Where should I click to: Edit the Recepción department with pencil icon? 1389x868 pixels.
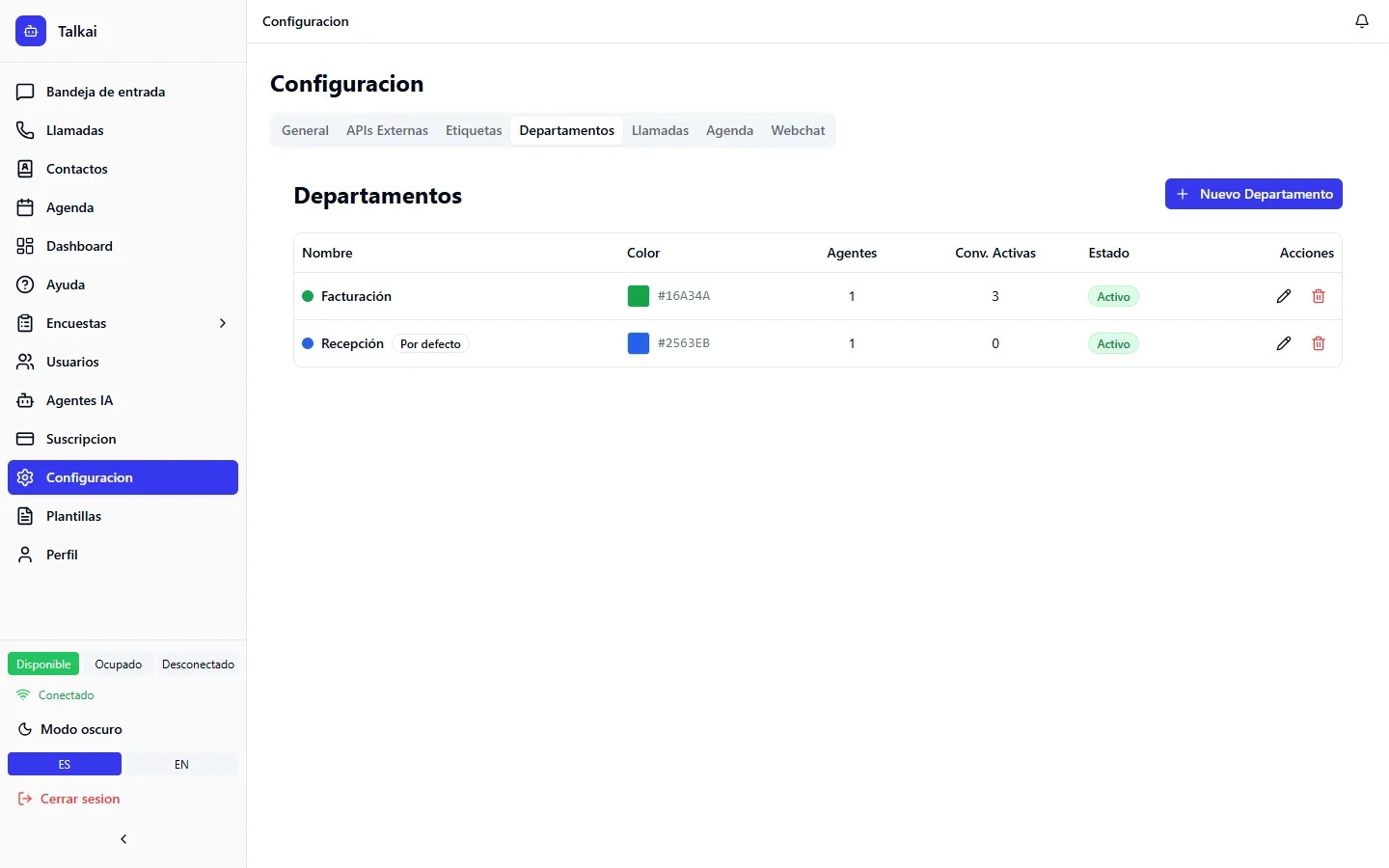(x=1284, y=343)
